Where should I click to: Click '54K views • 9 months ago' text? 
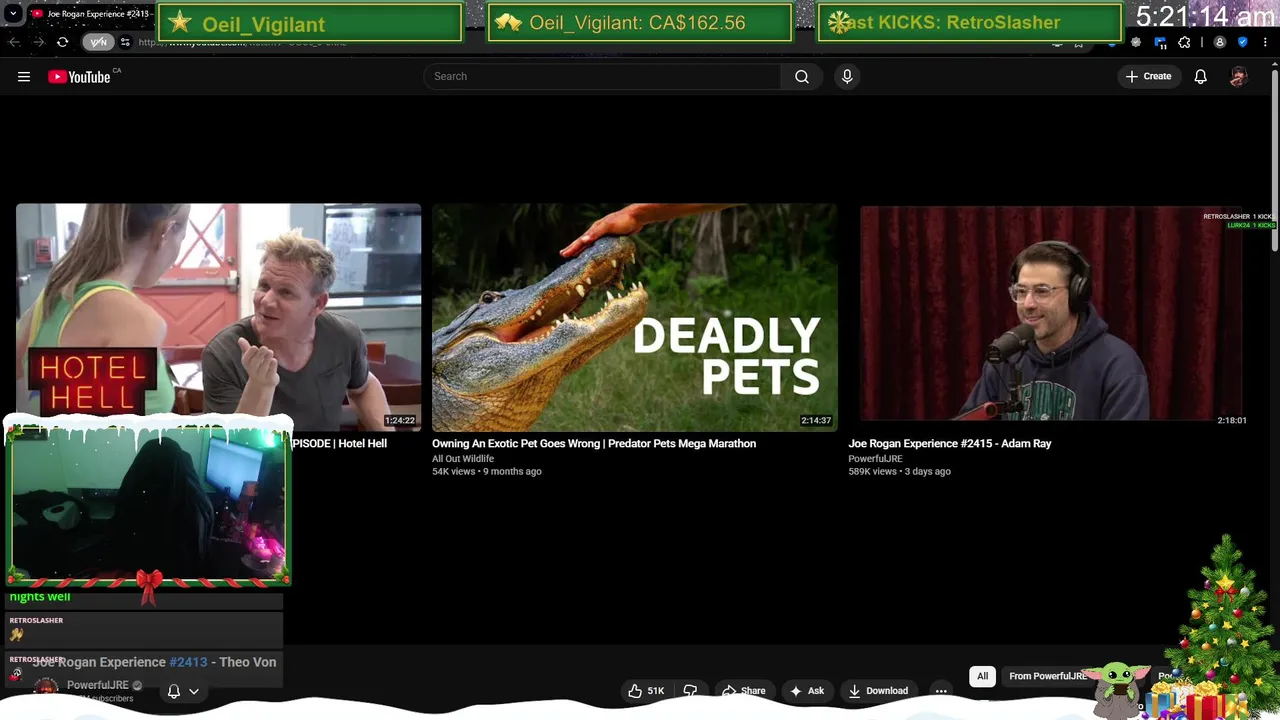(487, 472)
